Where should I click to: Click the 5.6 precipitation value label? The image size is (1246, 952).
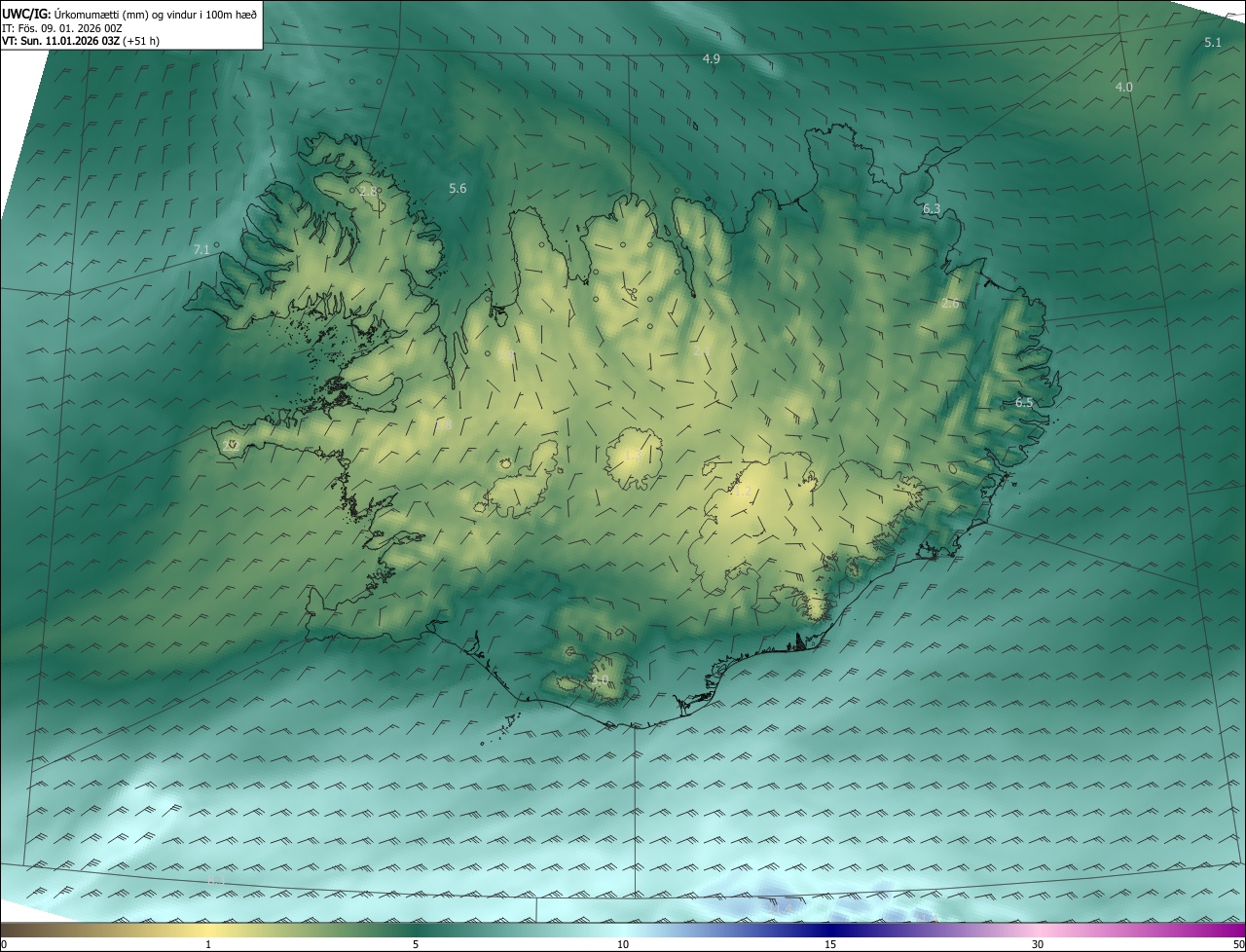[x=458, y=189]
